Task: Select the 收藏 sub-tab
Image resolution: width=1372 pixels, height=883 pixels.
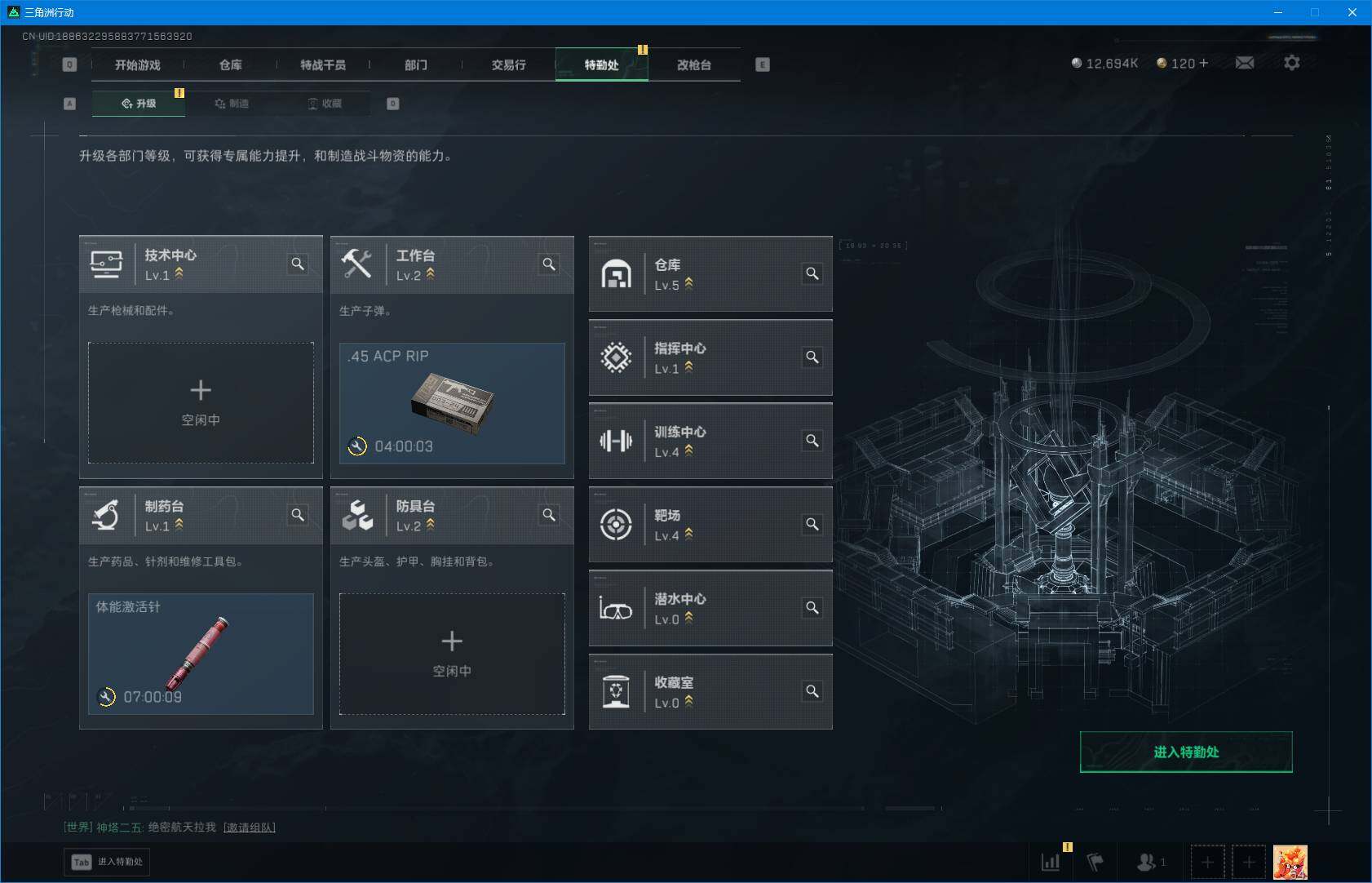Action: point(325,104)
